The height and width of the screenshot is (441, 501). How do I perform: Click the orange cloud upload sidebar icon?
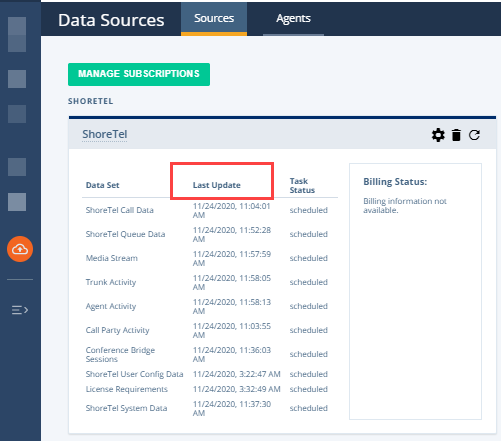(x=20, y=249)
